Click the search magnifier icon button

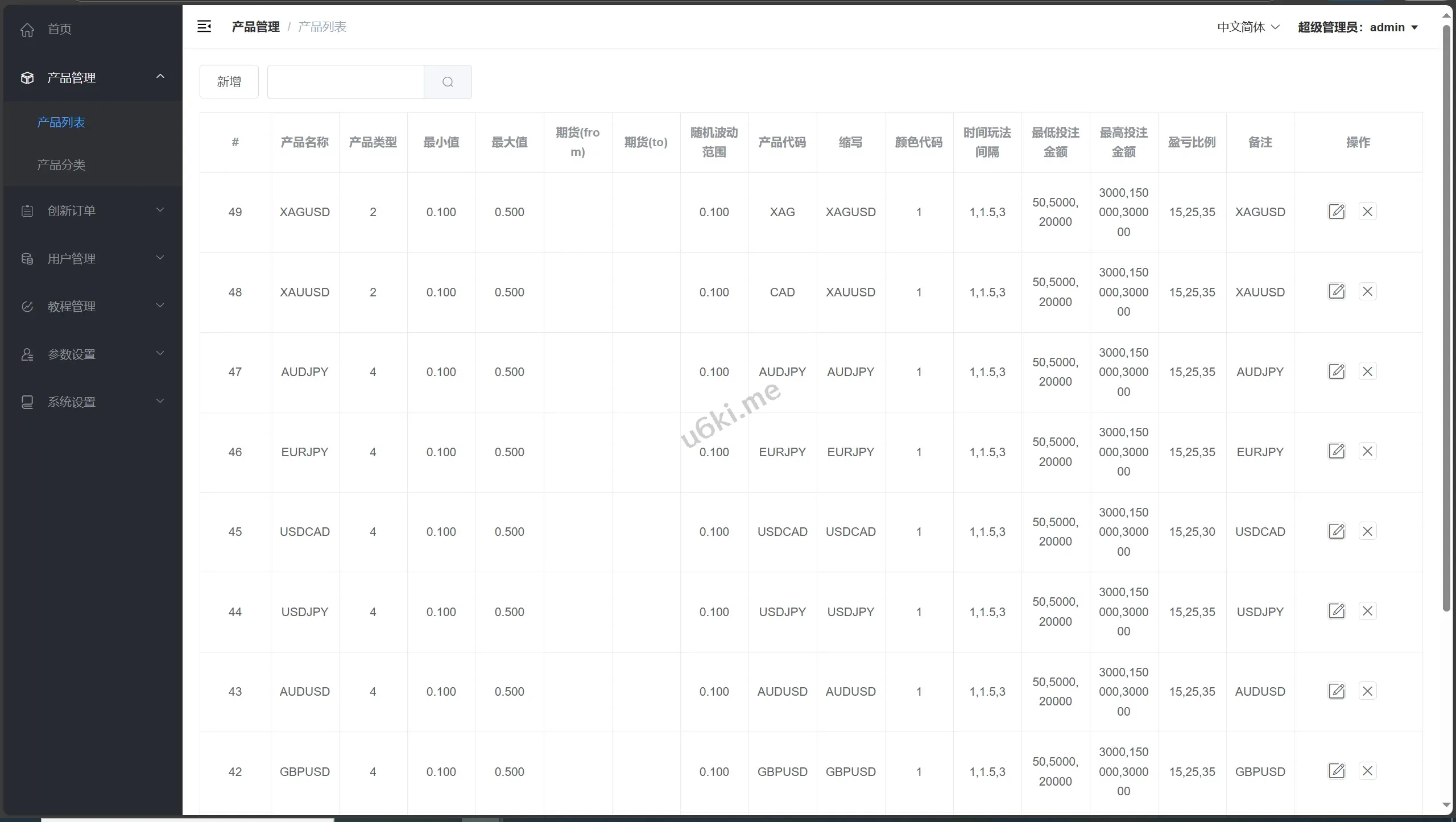click(448, 82)
